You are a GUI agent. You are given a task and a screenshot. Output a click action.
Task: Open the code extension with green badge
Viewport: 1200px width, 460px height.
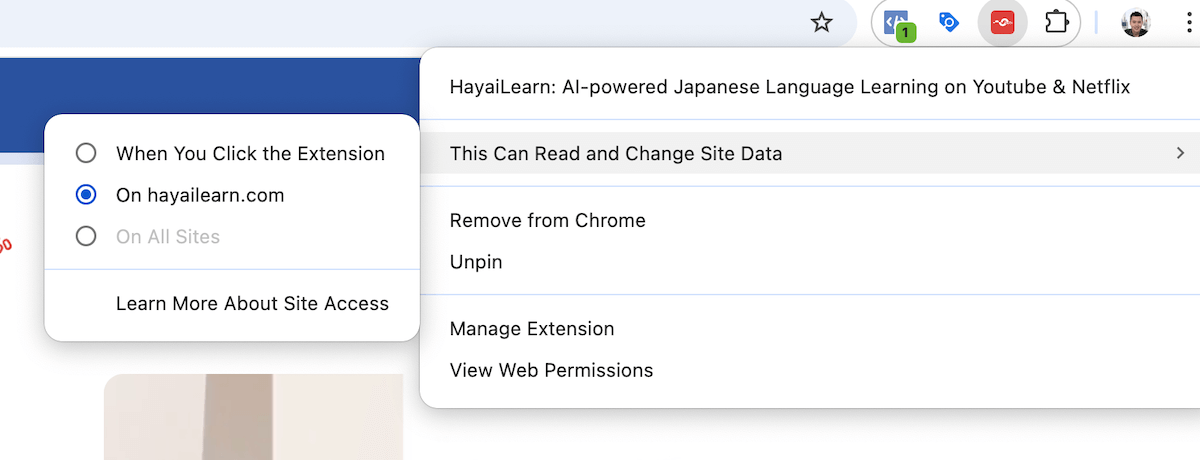click(x=898, y=23)
